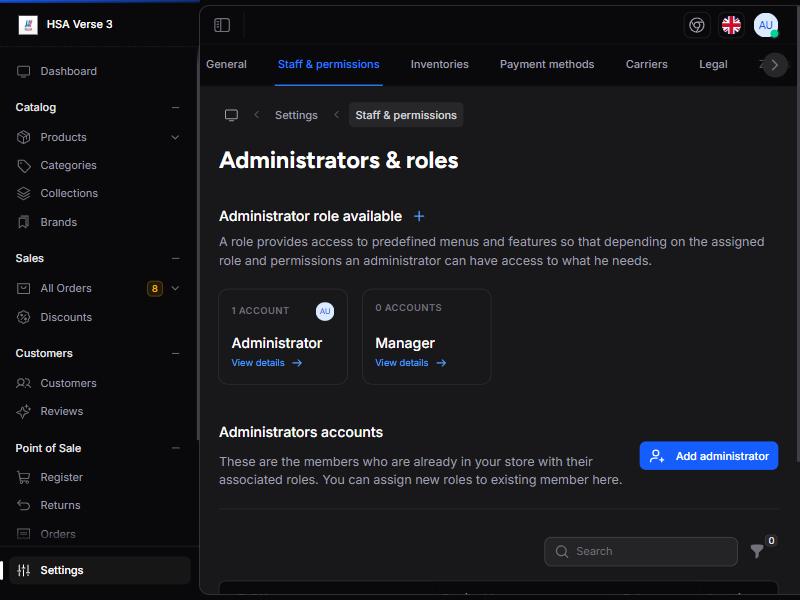Add a new role with plus icon

click(x=419, y=216)
